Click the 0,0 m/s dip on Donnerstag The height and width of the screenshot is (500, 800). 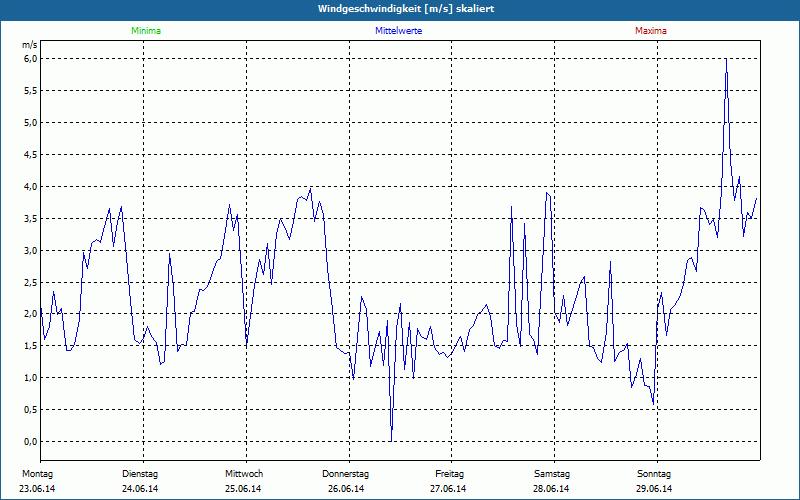point(391,441)
